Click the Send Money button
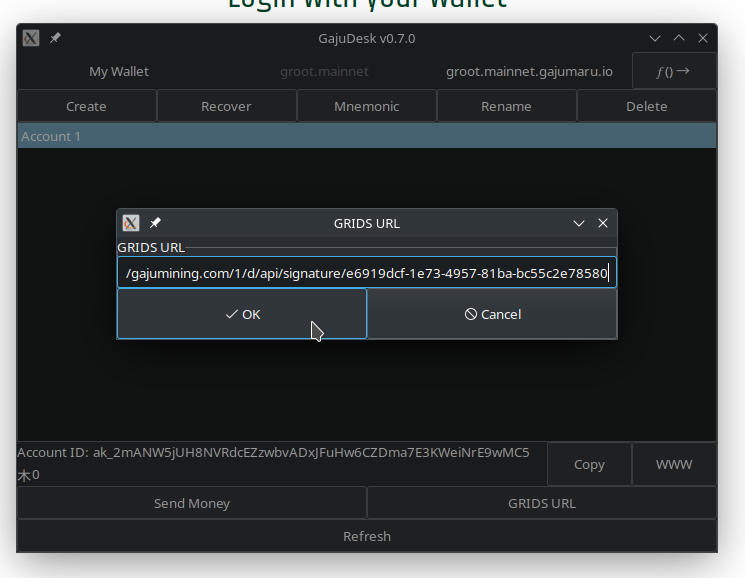745x578 pixels. [x=192, y=503]
